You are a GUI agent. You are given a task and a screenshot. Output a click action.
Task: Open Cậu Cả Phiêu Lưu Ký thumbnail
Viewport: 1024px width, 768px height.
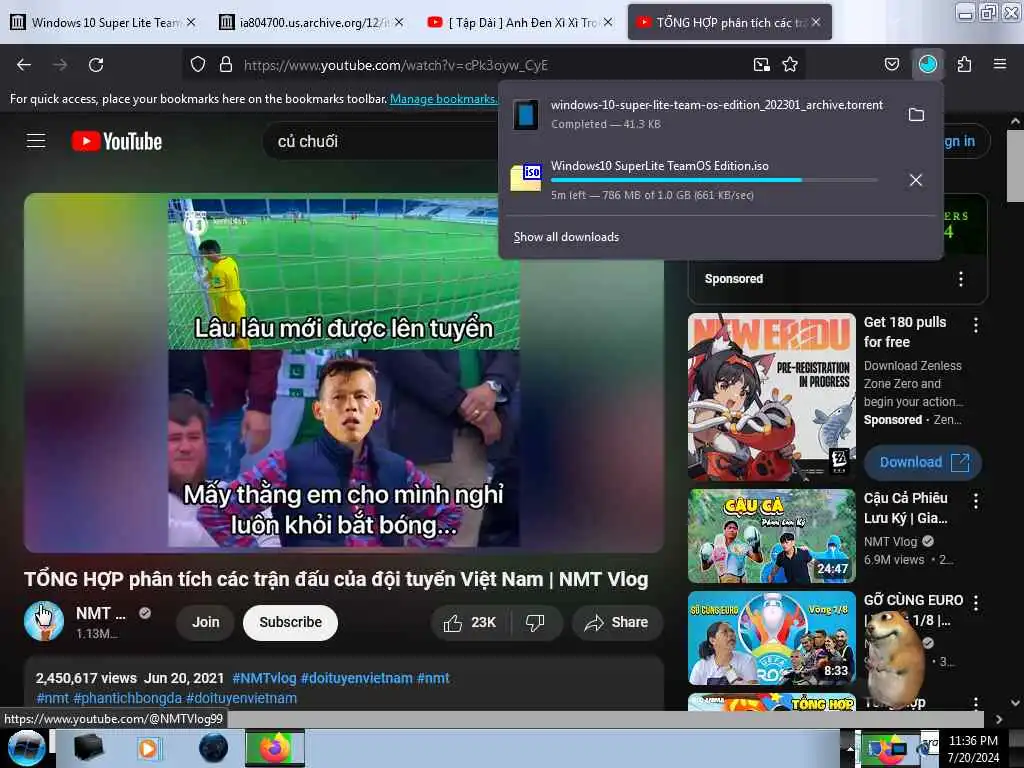tap(772, 536)
